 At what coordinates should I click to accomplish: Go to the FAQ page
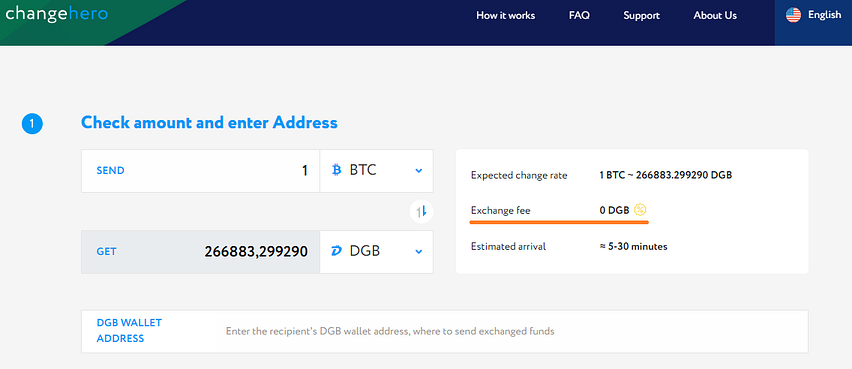coord(579,15)
